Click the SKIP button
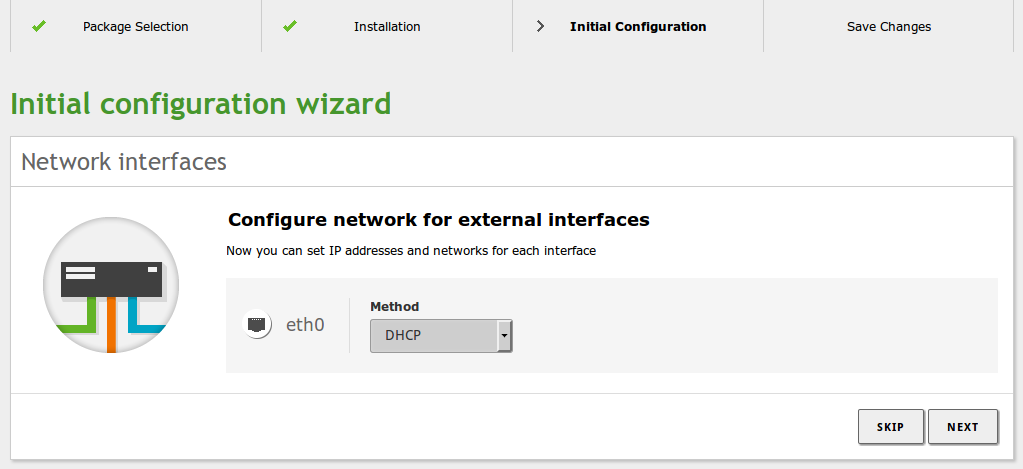Viewport: 1023px width, 469px height. tap(891, 427)
